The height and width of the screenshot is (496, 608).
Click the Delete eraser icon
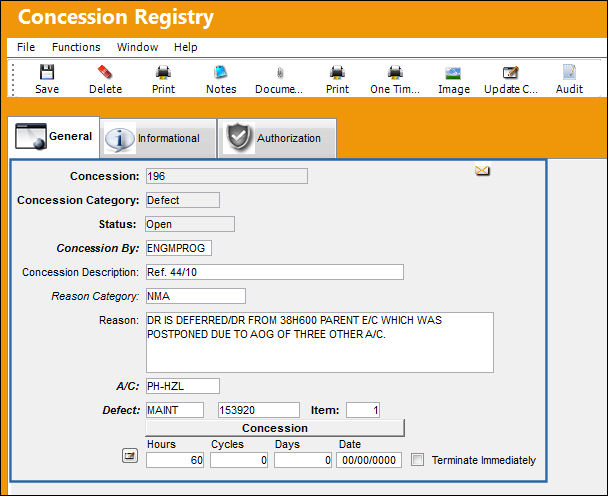coord(105,72)
